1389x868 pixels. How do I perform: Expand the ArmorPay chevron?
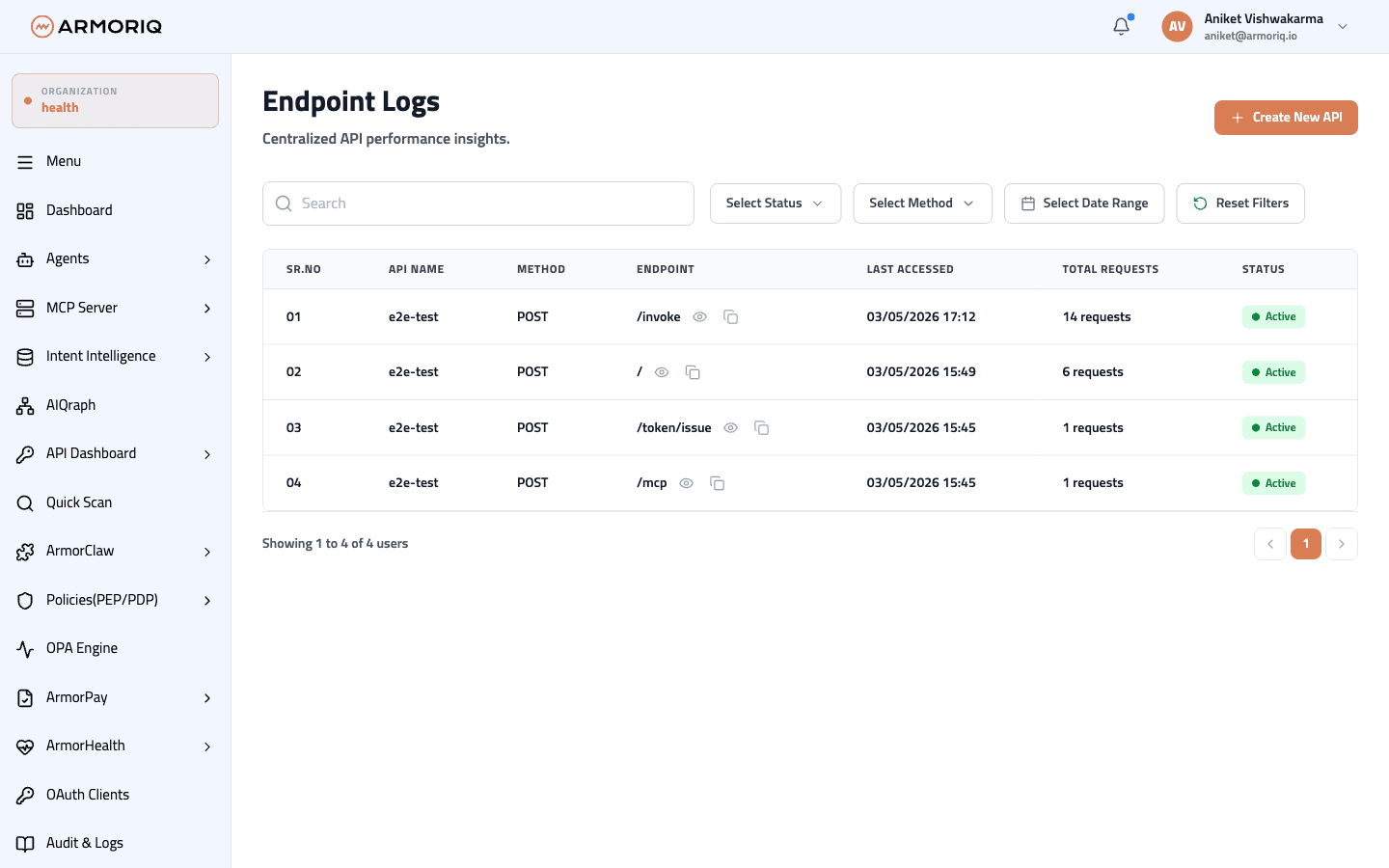pyautogui.click(x=207, y=698)
